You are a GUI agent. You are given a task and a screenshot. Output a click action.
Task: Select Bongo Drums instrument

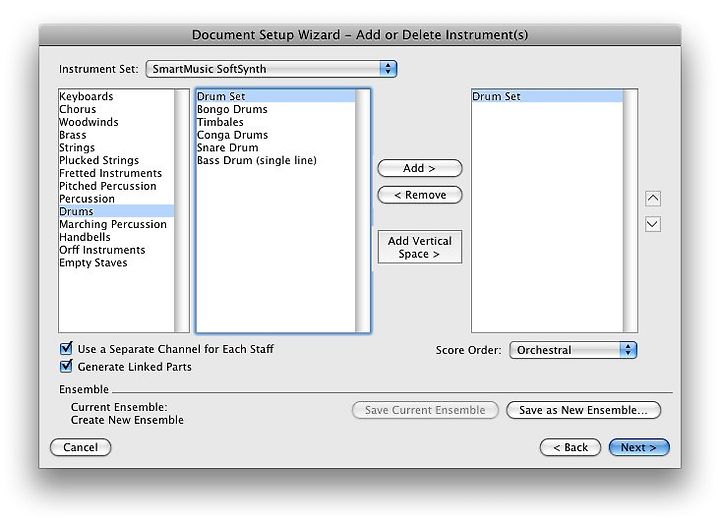point(276,109)
